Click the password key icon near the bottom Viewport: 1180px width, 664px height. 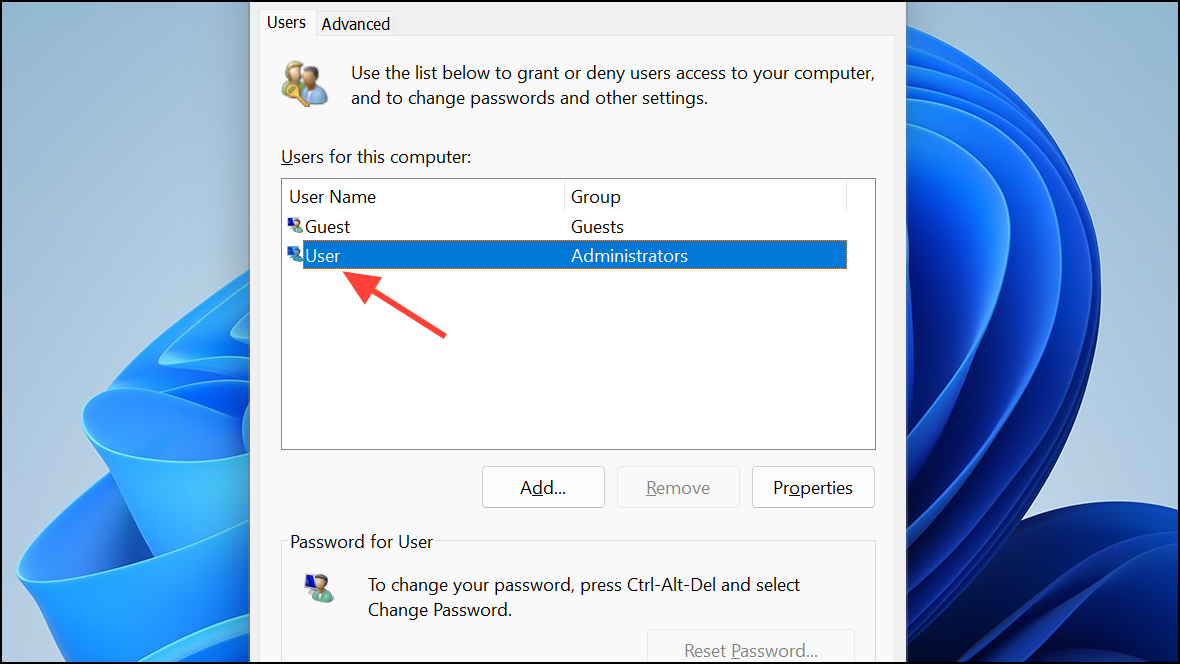click(x=320, y=588)
